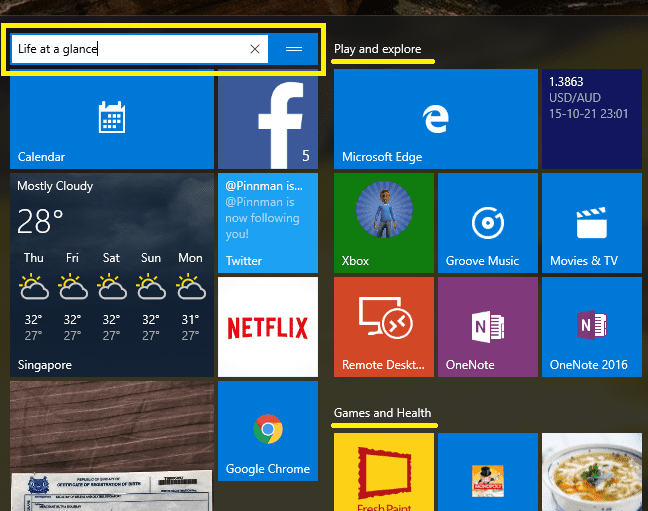Open the Singapore weather tile

[x=112, y=275]
